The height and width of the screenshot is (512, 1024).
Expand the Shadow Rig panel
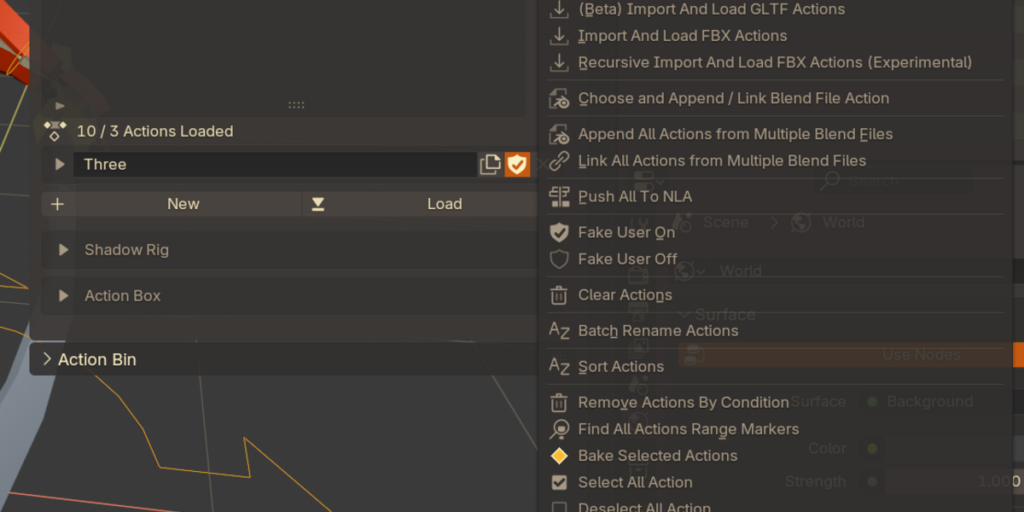(63, 250)
